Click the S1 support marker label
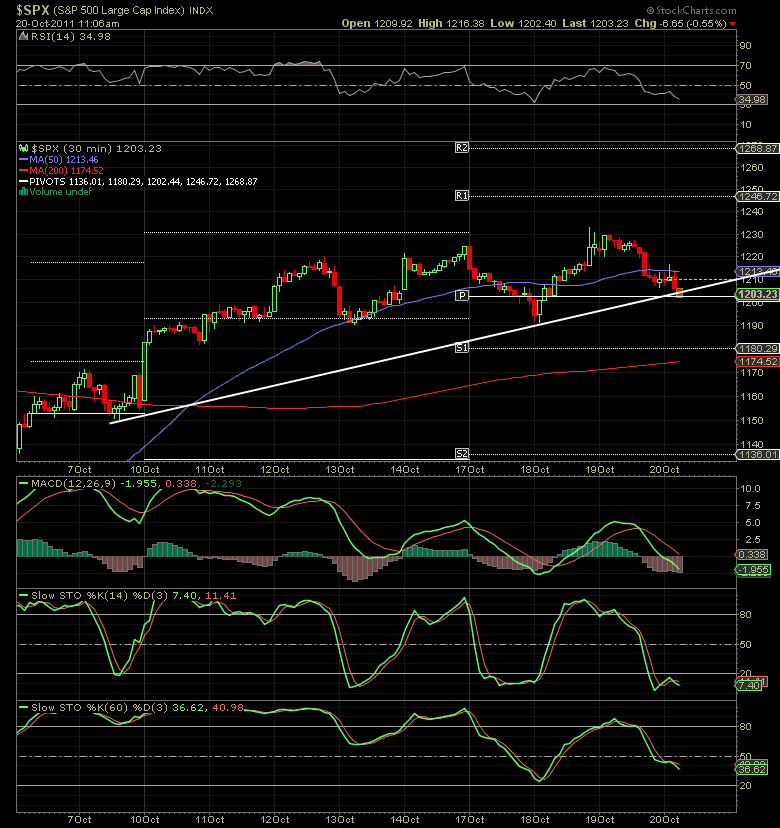 click(462, 347)
